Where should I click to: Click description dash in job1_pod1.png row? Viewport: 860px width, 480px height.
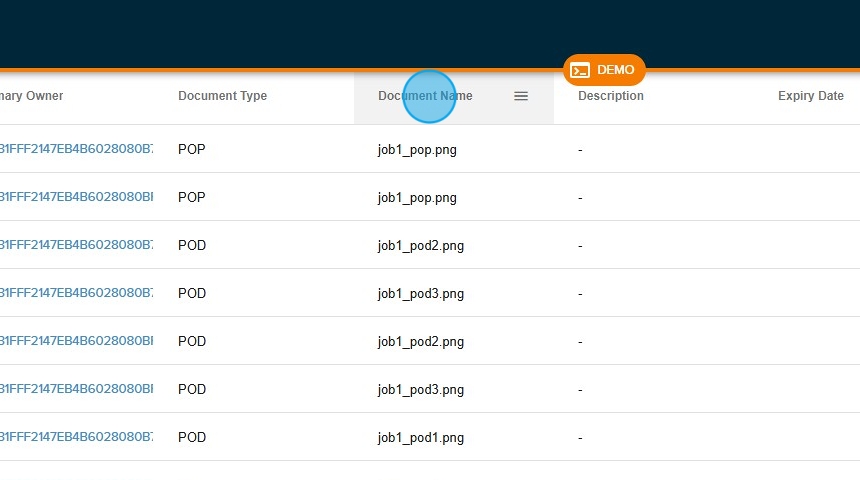point(580,437)
